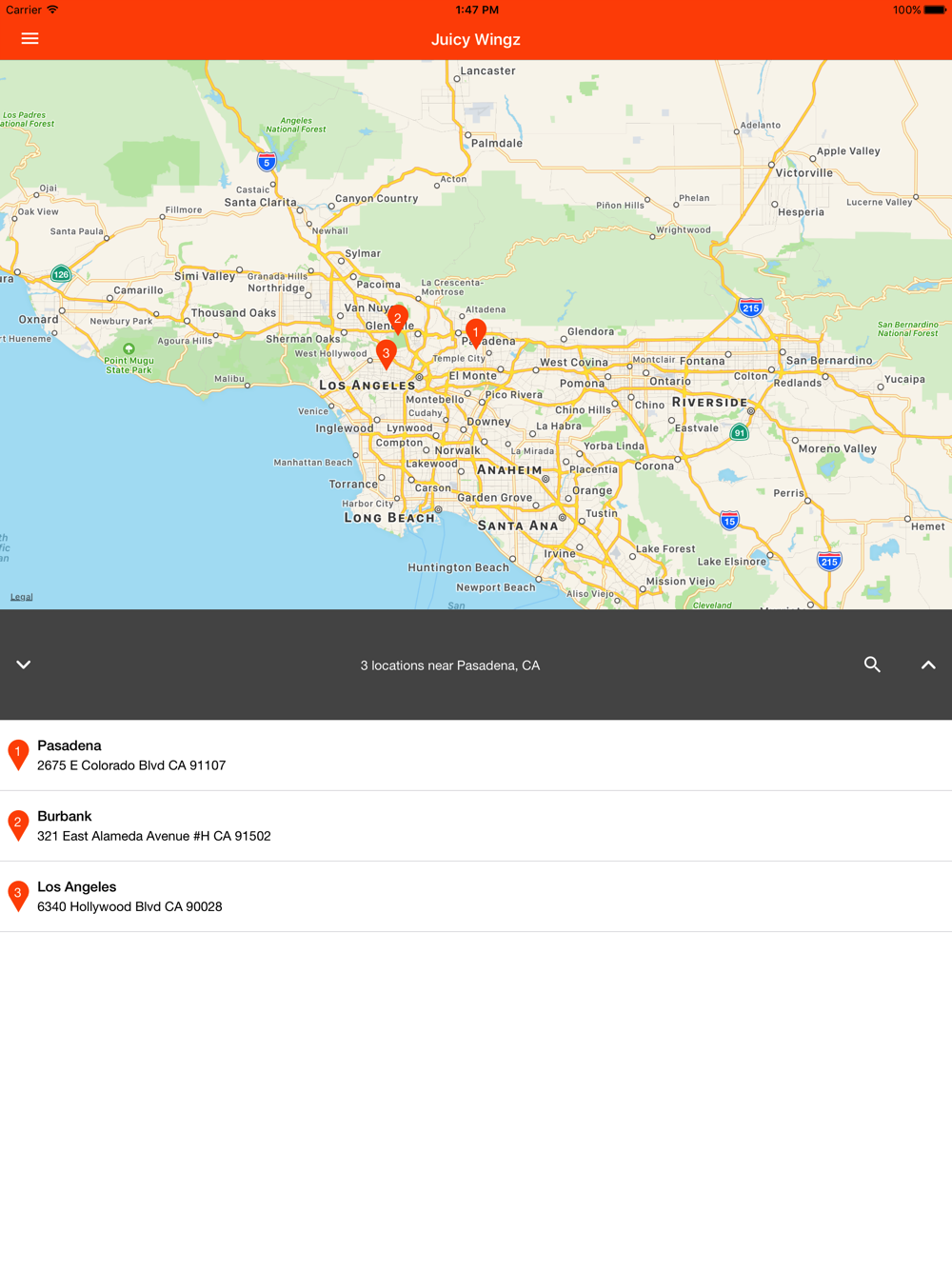
Task: Tap the Huntington Beach map label
Action: click(x=459, y=567)
